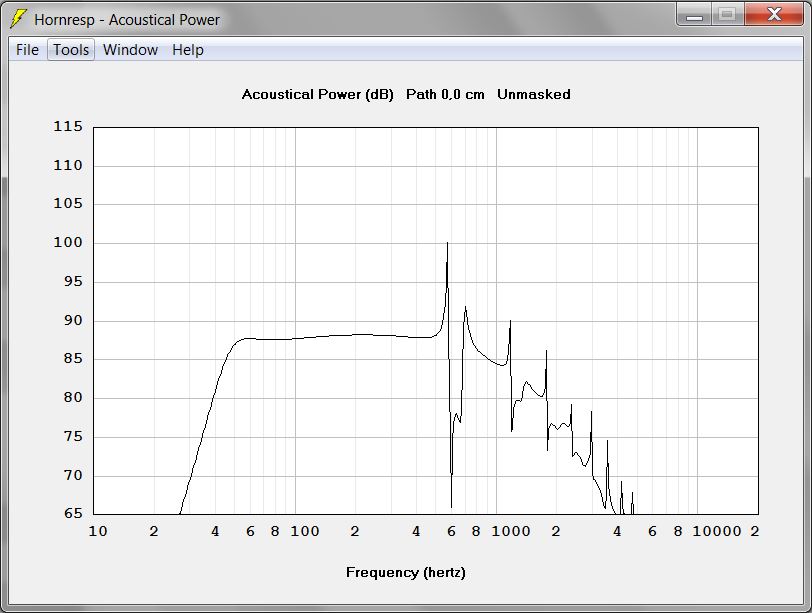Minimize the Hornresp window
This screenshot has height=613, width=812.
[x=694, y=14]
